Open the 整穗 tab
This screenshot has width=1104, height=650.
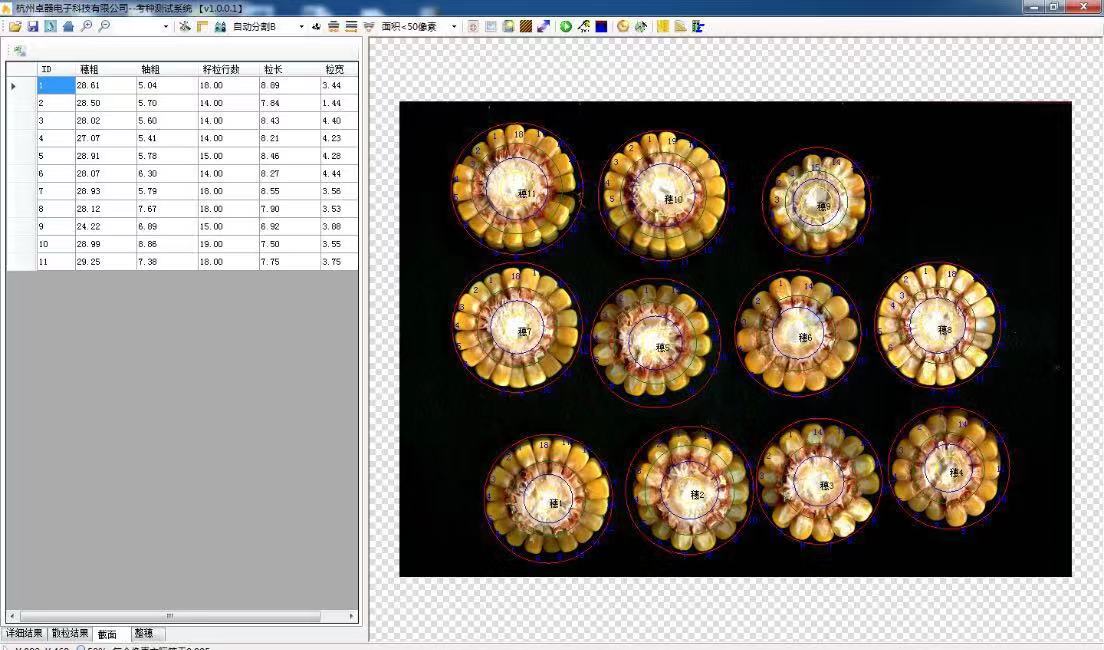click(x=144, y=633)
